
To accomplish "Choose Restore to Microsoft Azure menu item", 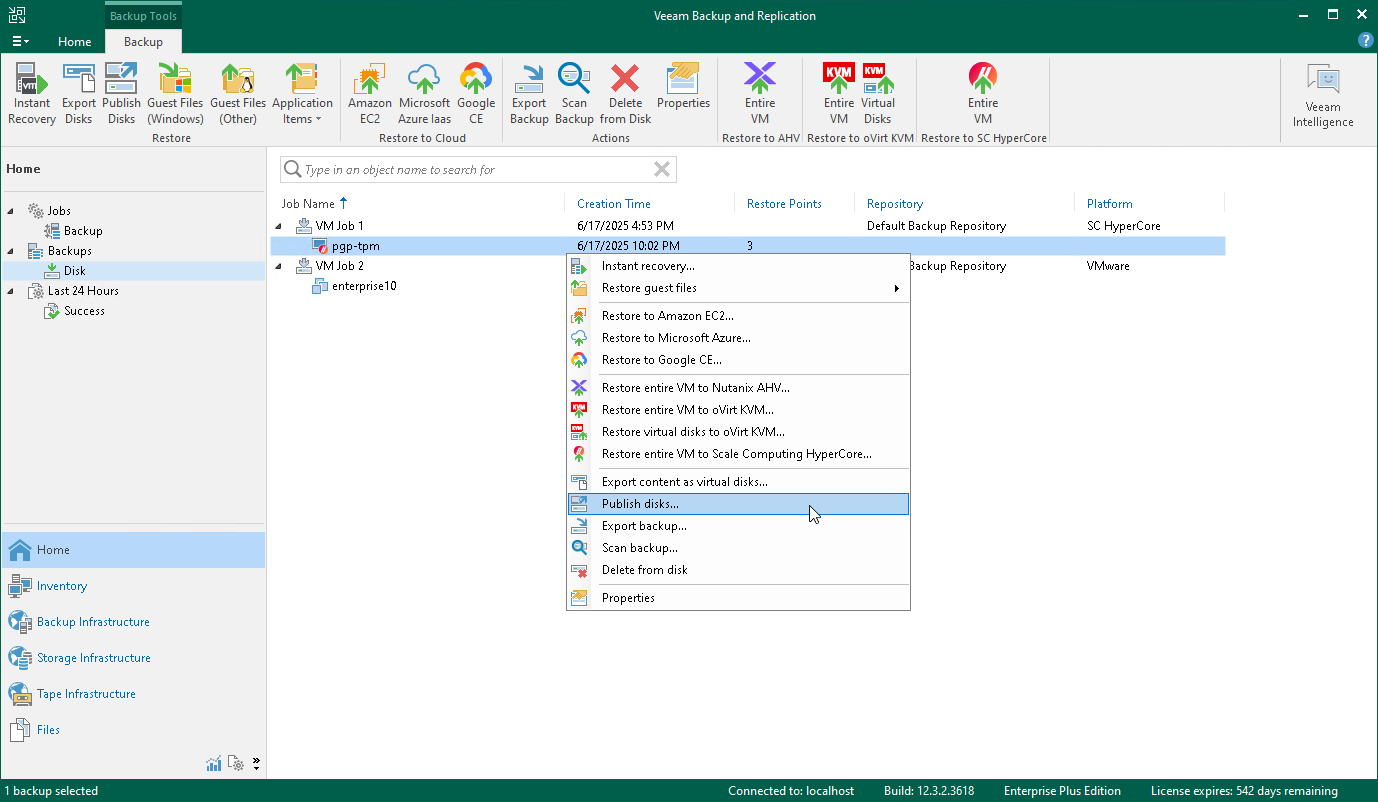I will [x=738, y=338].
